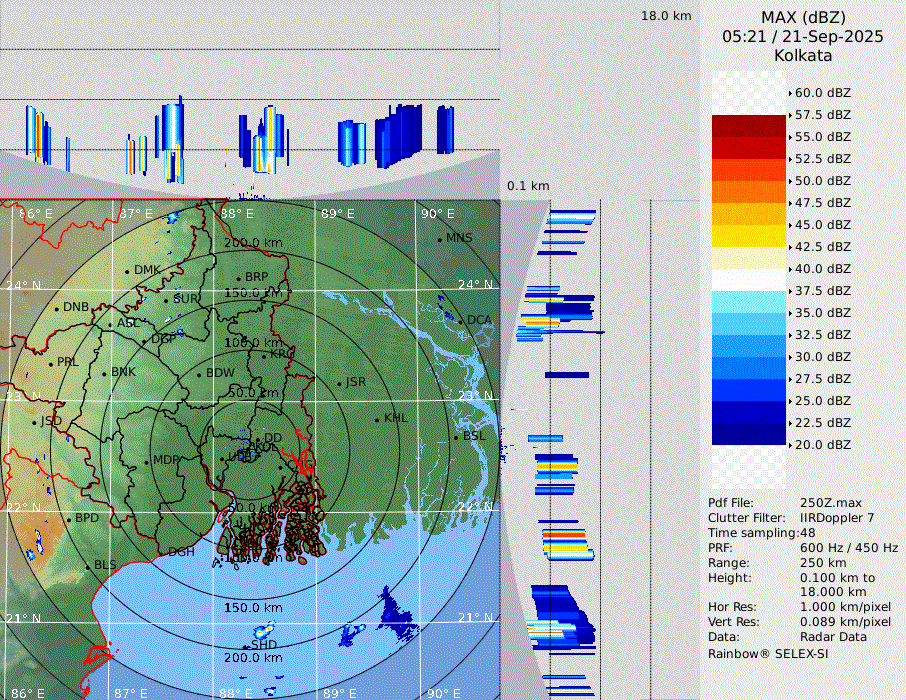The width and height of the screenshot is (906, 700).
Task: Click the Rainbow SELEX-SI label
Action: tap(767, 654)
